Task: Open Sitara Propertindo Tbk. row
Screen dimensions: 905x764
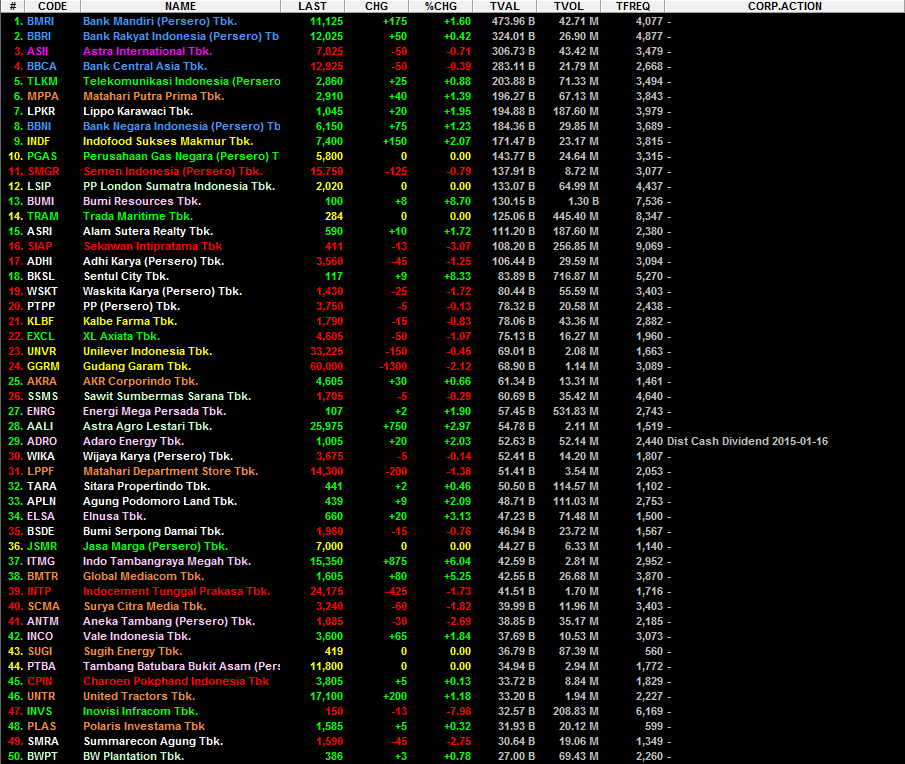Action: (452, 486)
